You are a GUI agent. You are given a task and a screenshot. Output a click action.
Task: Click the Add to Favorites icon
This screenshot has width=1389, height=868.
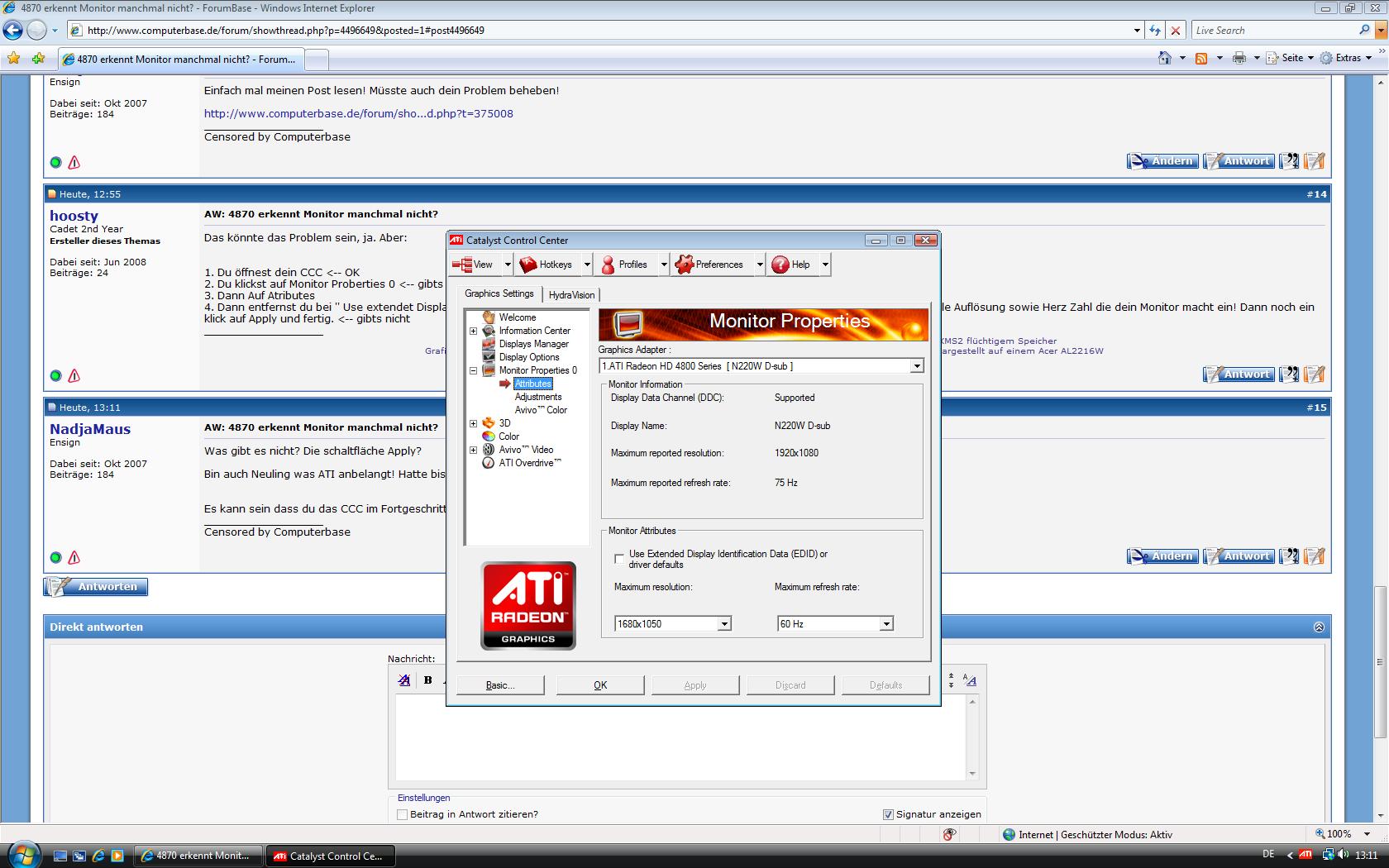pos(38,59)
